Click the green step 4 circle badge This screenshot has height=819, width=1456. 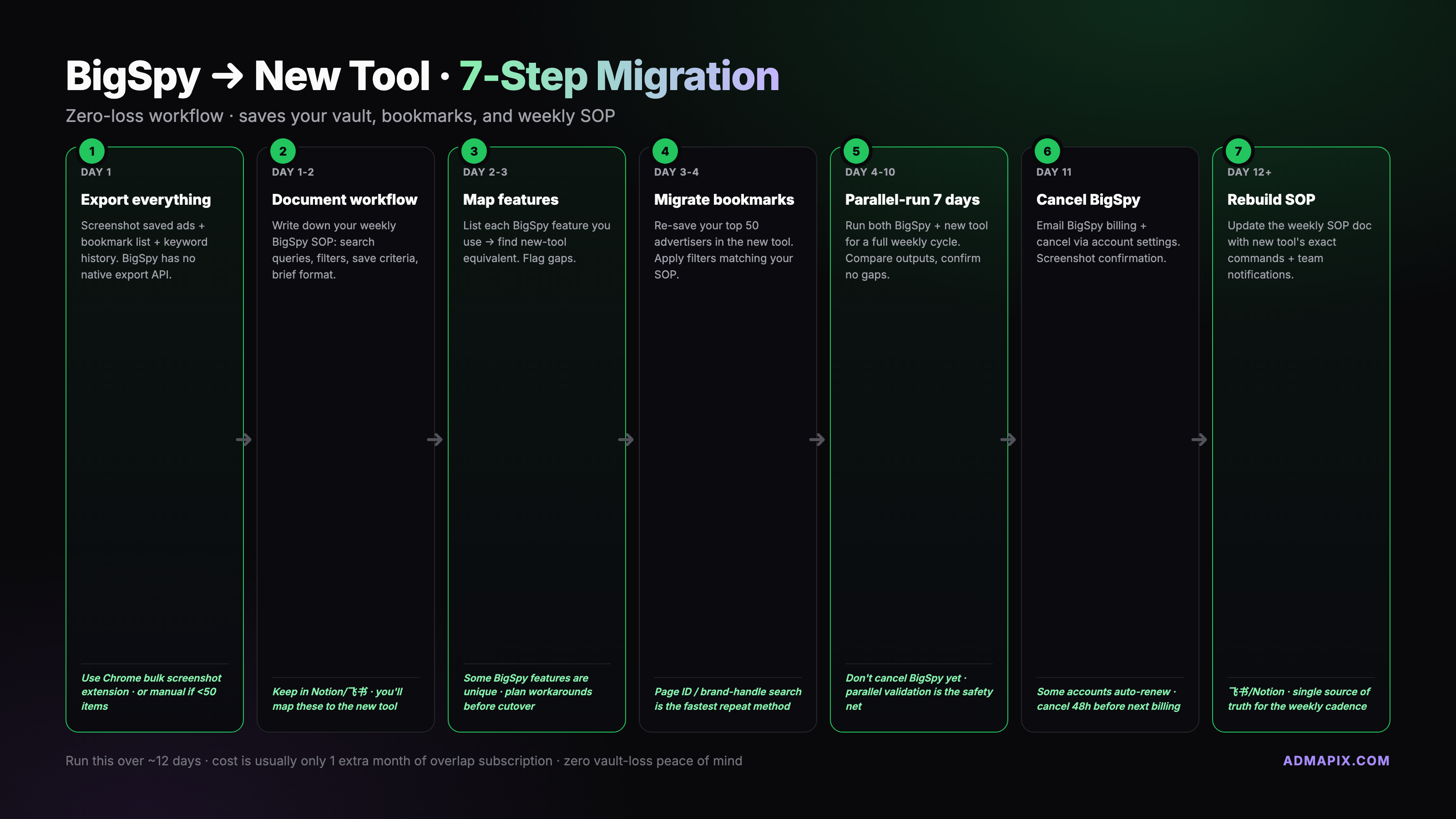[665, 152]
